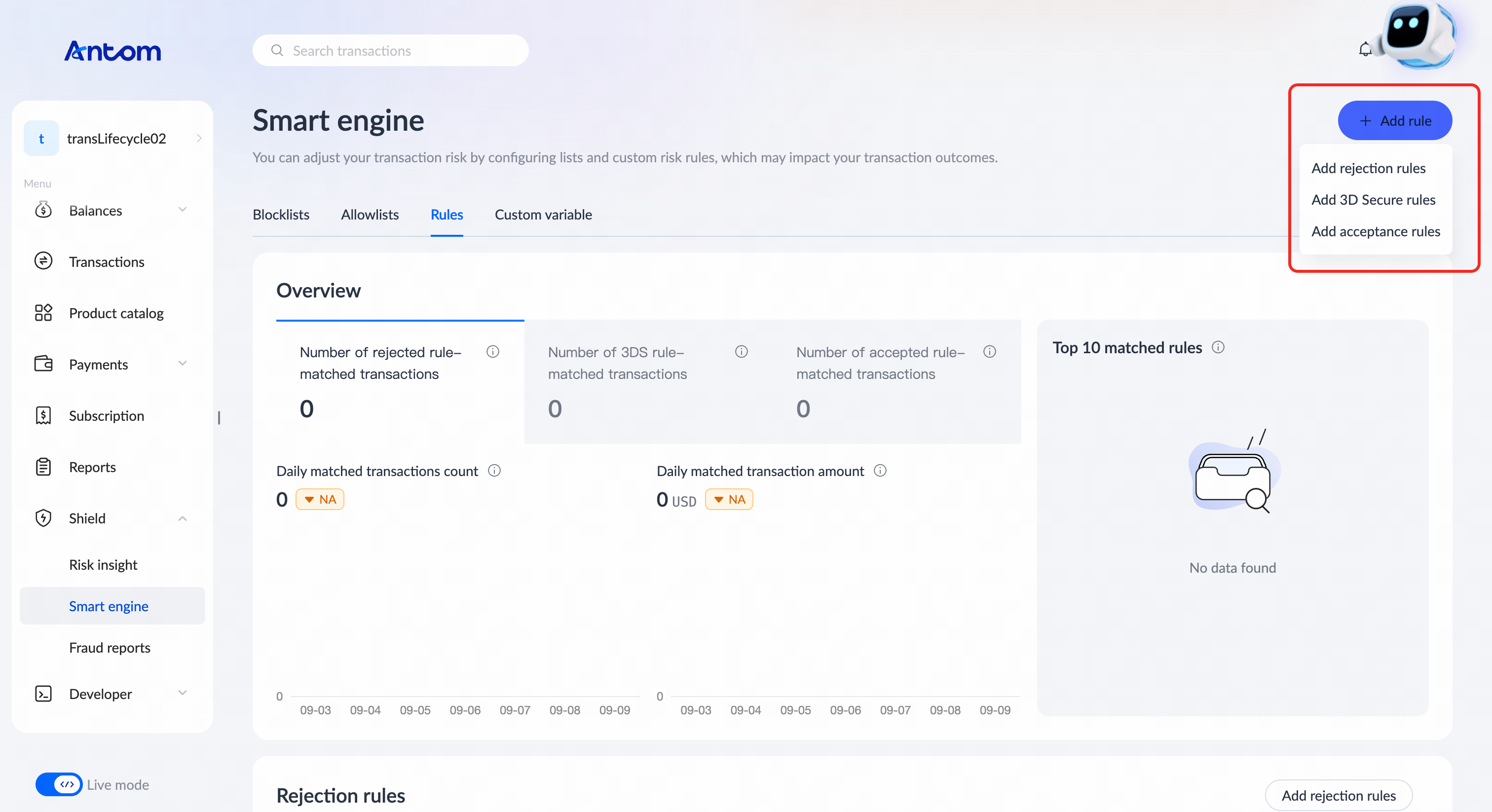The height and width of the screenshot is (812, 1492).
Task: Click the Reports clipboard icon
Action: pyautogui.click(x=43, y=467)
